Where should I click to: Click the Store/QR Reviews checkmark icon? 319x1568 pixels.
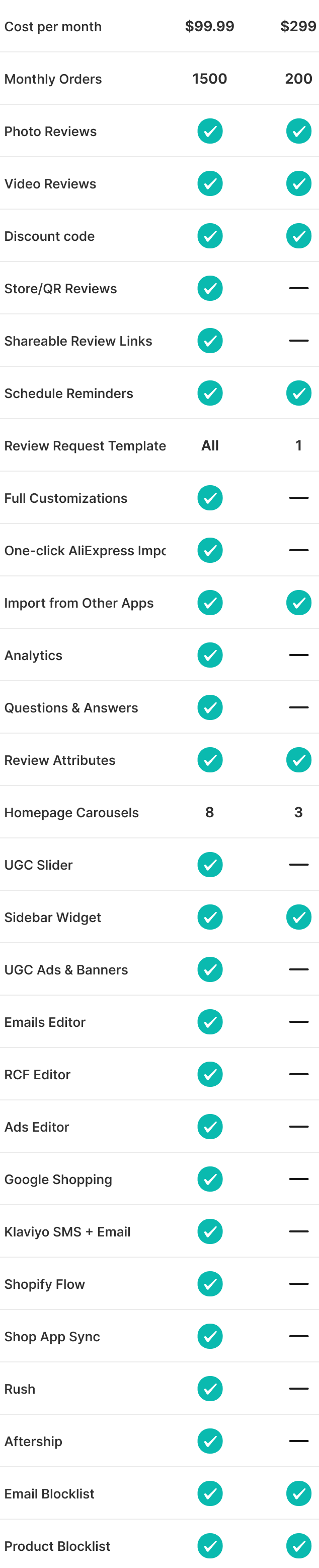210,289
